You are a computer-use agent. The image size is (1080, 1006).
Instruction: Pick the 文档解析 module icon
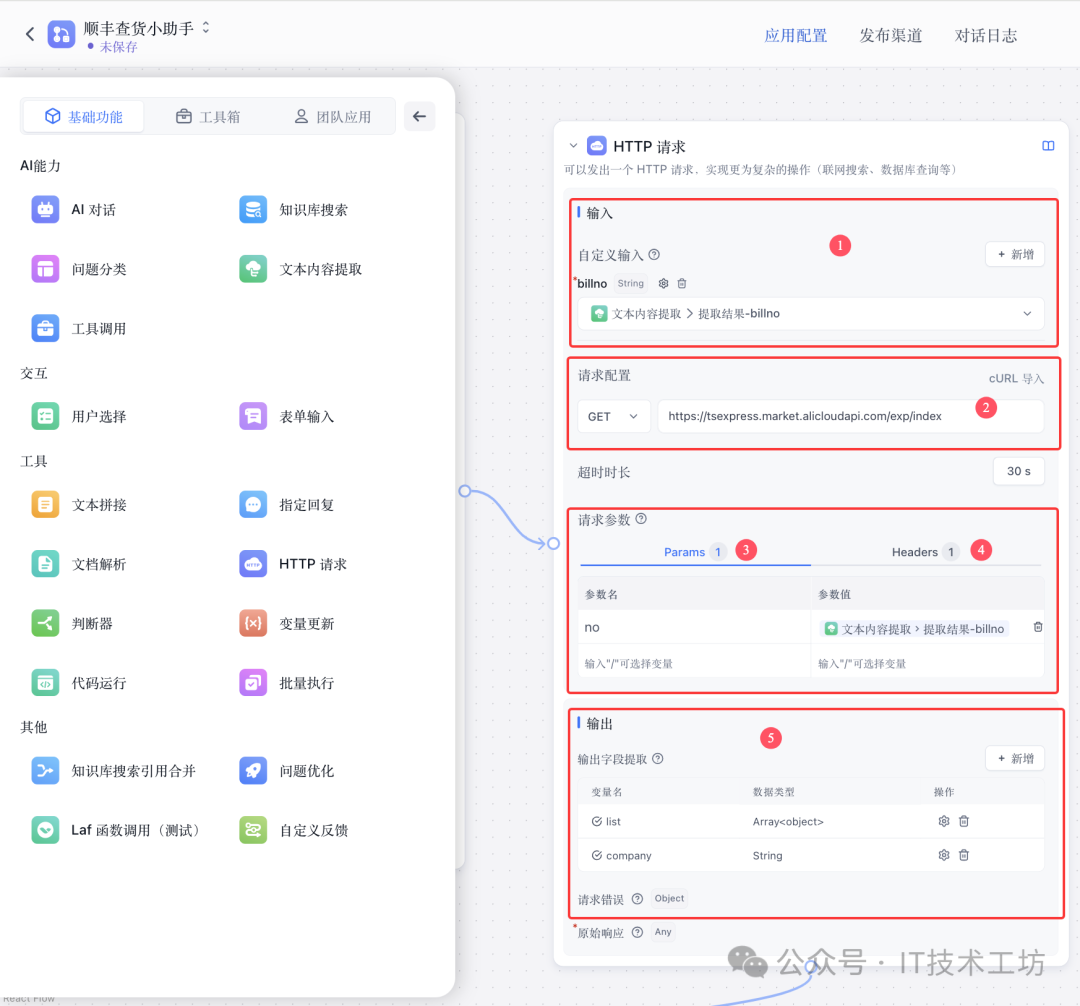(x=45, y=564)
